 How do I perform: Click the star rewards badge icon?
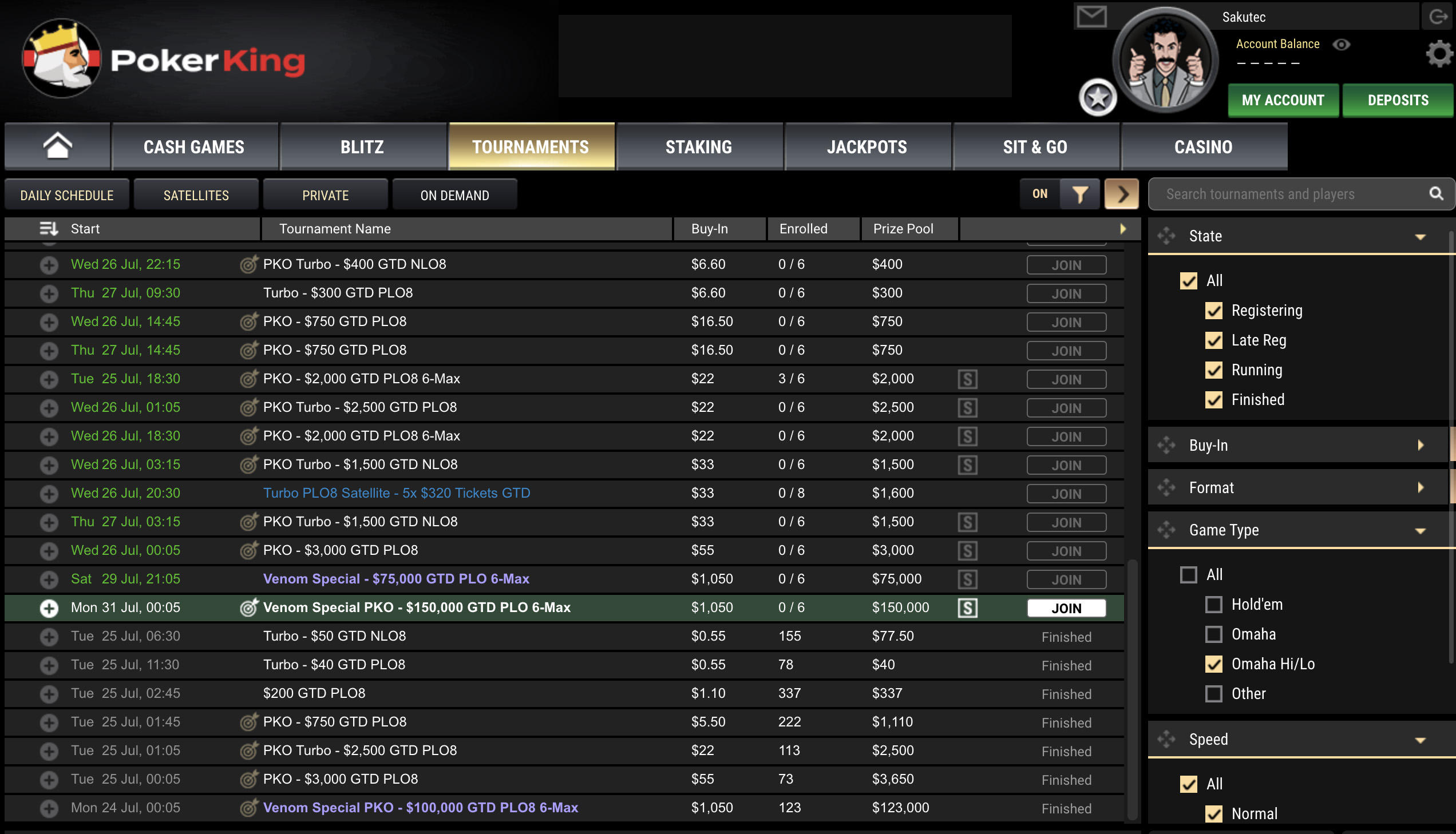point(1097,98)
